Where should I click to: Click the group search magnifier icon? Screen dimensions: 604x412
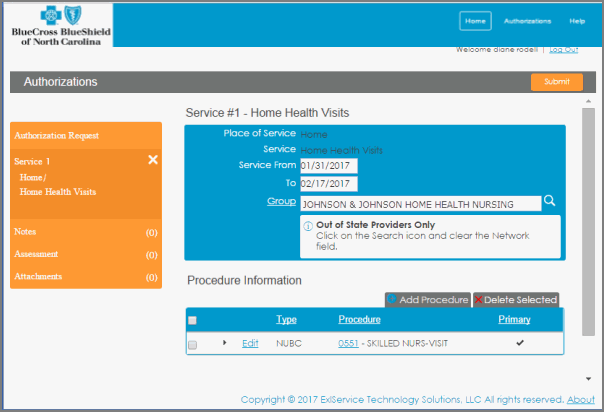pyautogui.click(x=549, y=202)
